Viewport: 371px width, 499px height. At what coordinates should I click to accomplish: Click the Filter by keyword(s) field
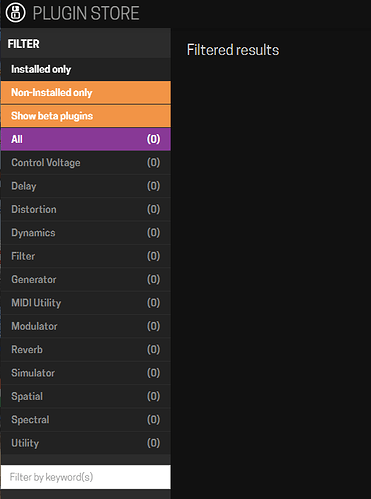86,477
